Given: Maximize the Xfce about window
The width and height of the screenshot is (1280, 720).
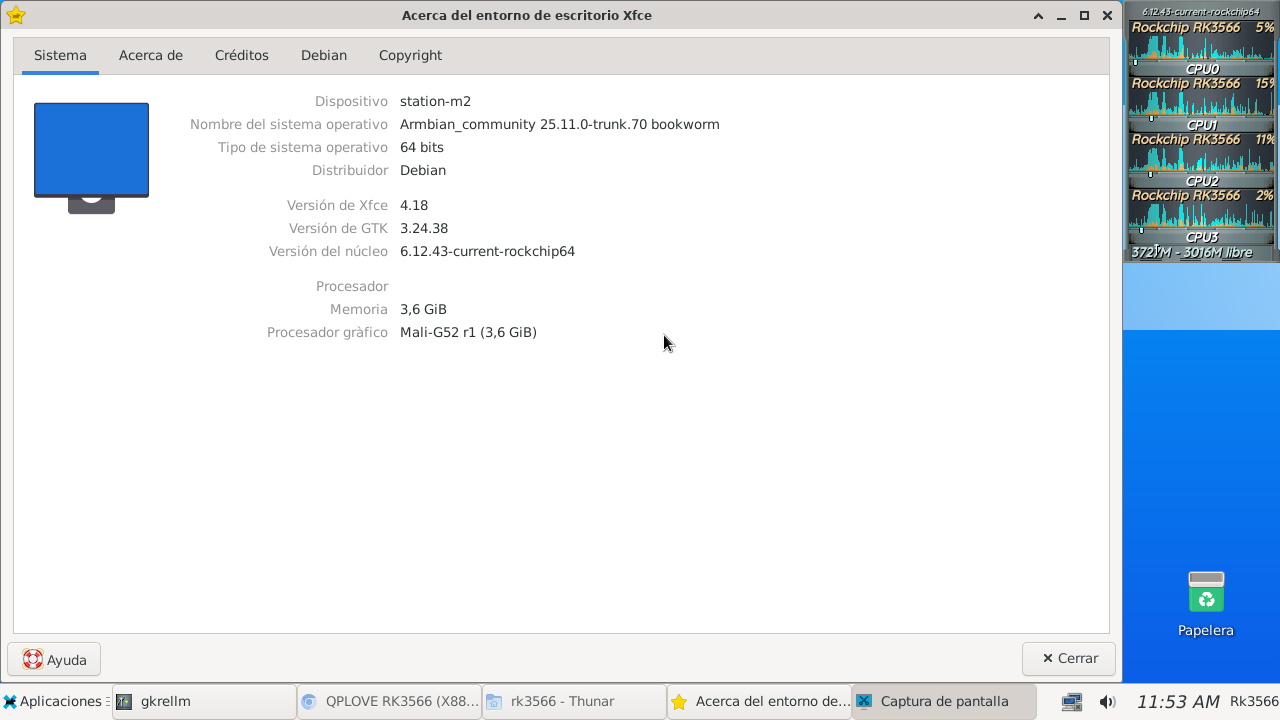Looking at the screenshot, I should coord(1084,16).
